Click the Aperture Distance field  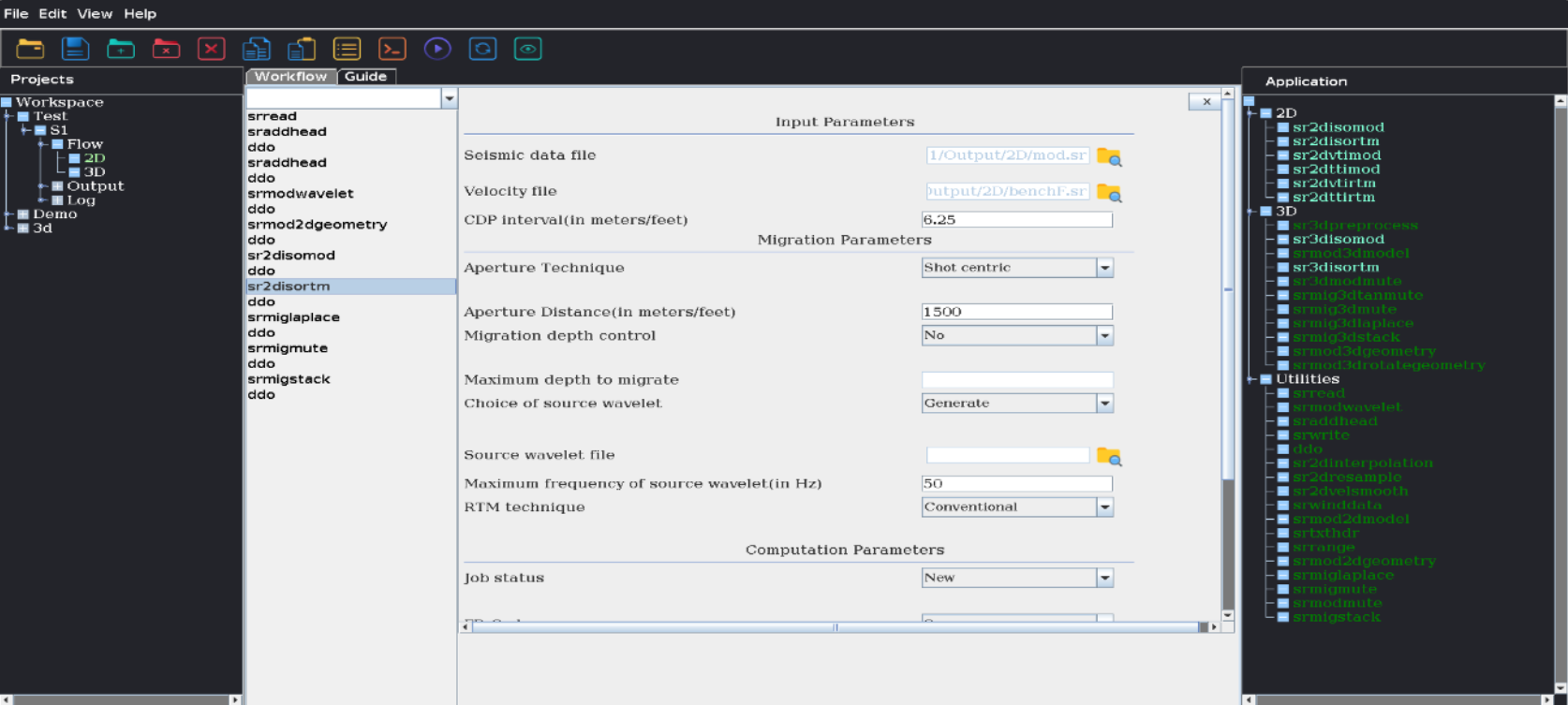click(1017, 312)
